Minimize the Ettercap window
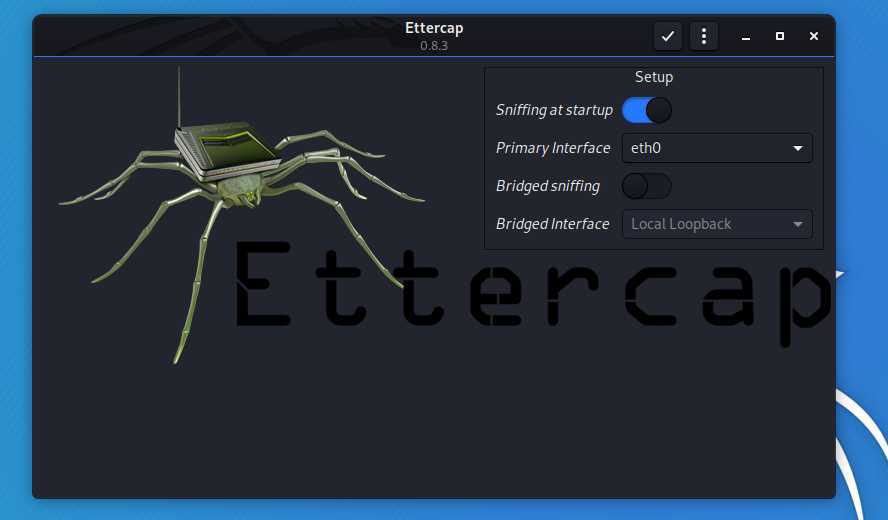The image size is (888, 520). (x=746, y=36)
